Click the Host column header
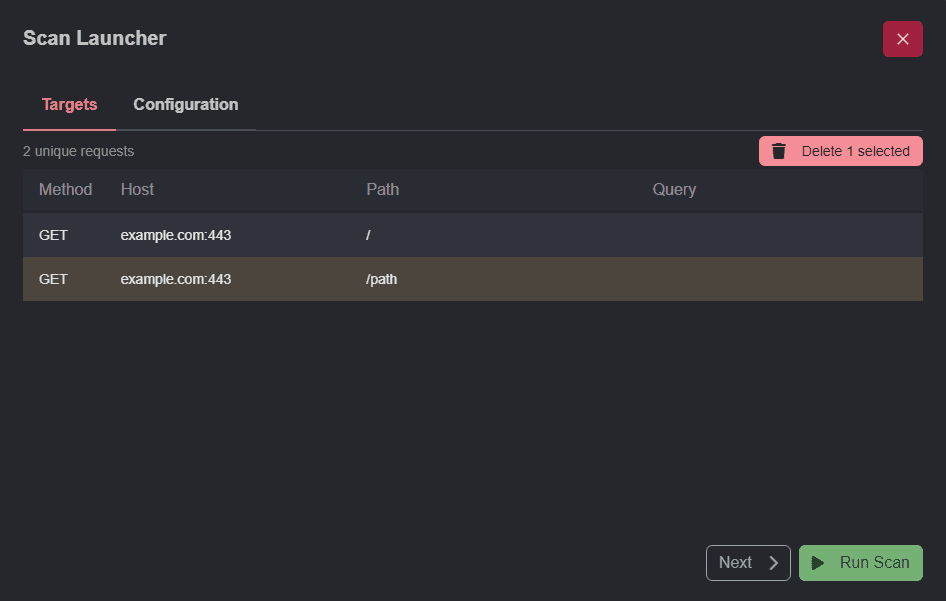Image resolution: width=946 pixels, height=601 pixels. point(137,190)
